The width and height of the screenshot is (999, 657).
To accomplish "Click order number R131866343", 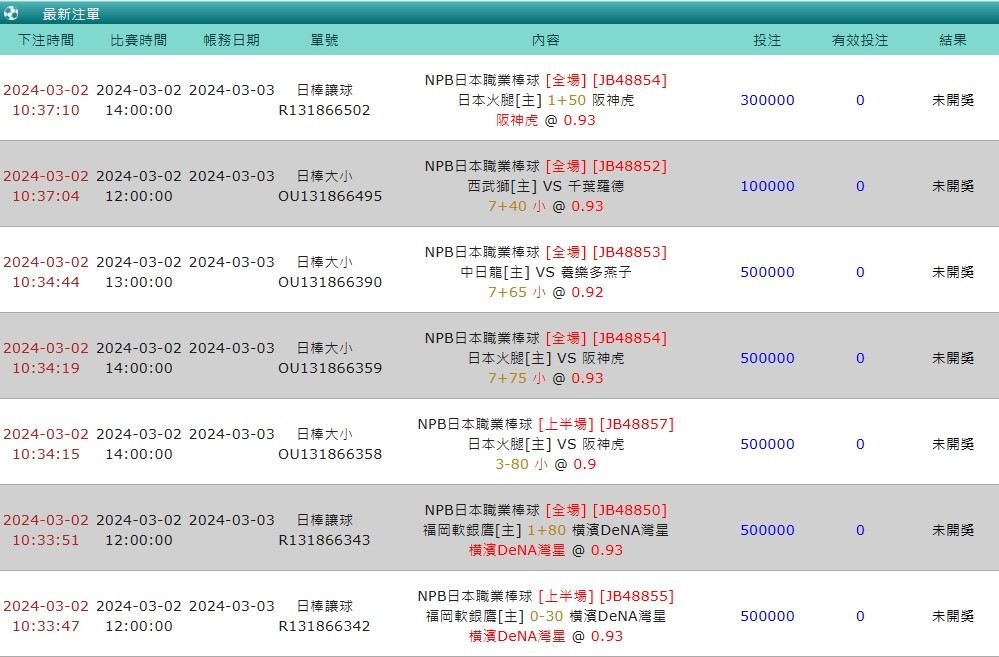I will [324, 540].
